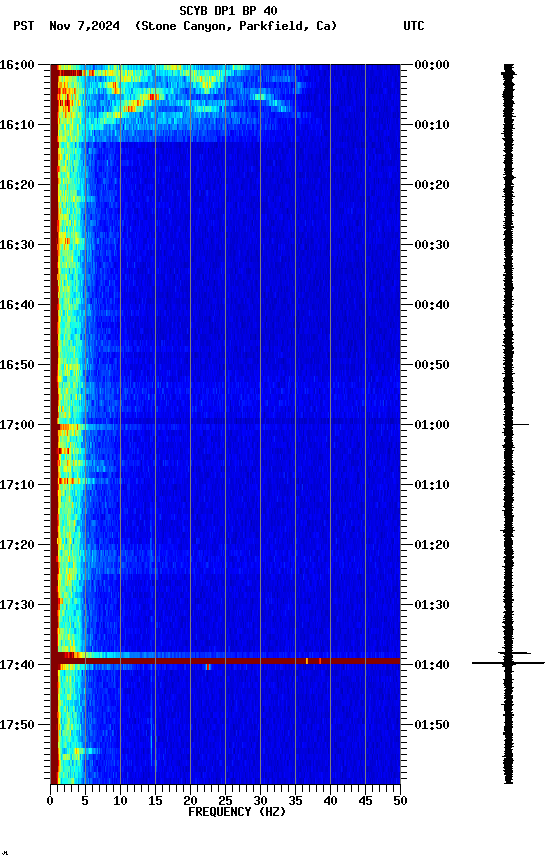Click the 15 Hz frequency axis label
The height and width of the screenshot is (864, 552).
(155, 801)
